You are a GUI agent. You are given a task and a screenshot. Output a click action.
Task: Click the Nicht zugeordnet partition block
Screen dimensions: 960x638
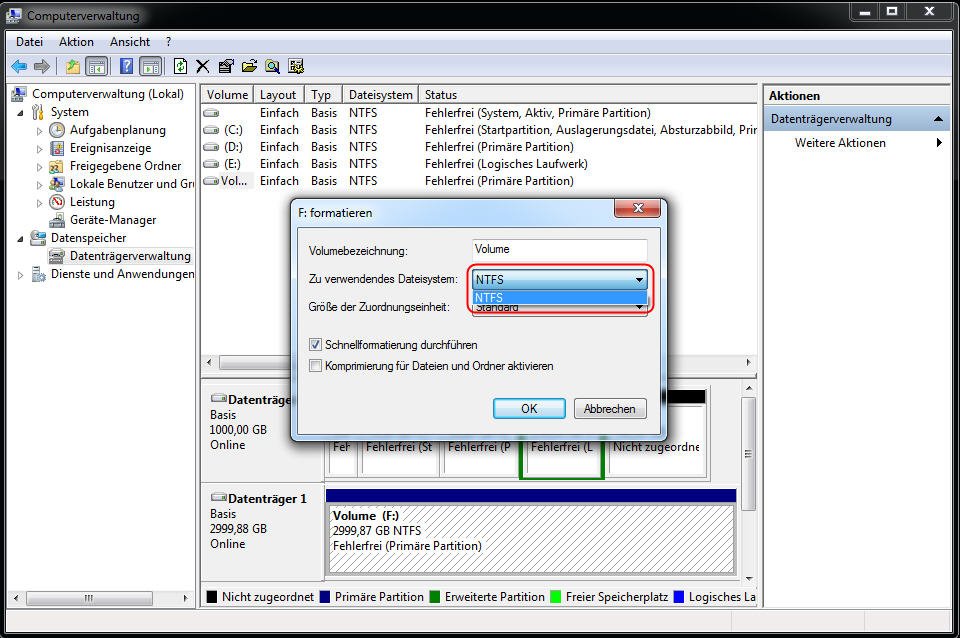click(658, 440)
